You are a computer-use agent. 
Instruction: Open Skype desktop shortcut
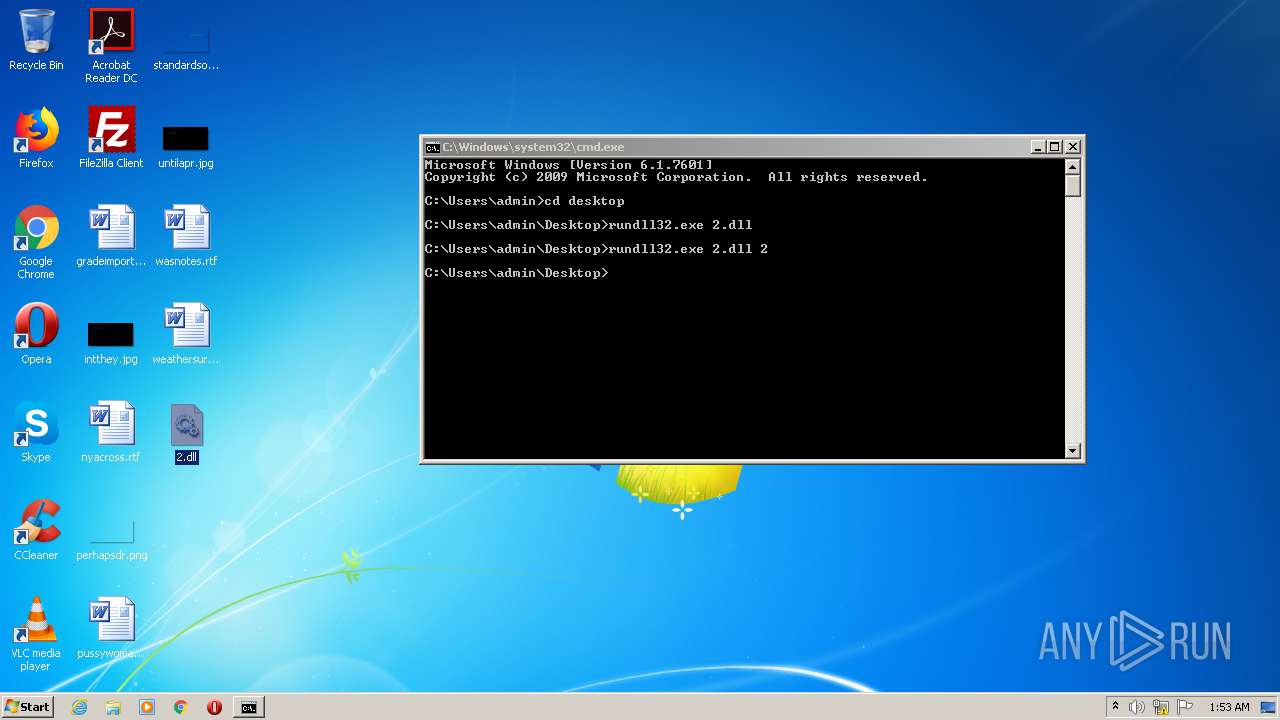(36, 432)
